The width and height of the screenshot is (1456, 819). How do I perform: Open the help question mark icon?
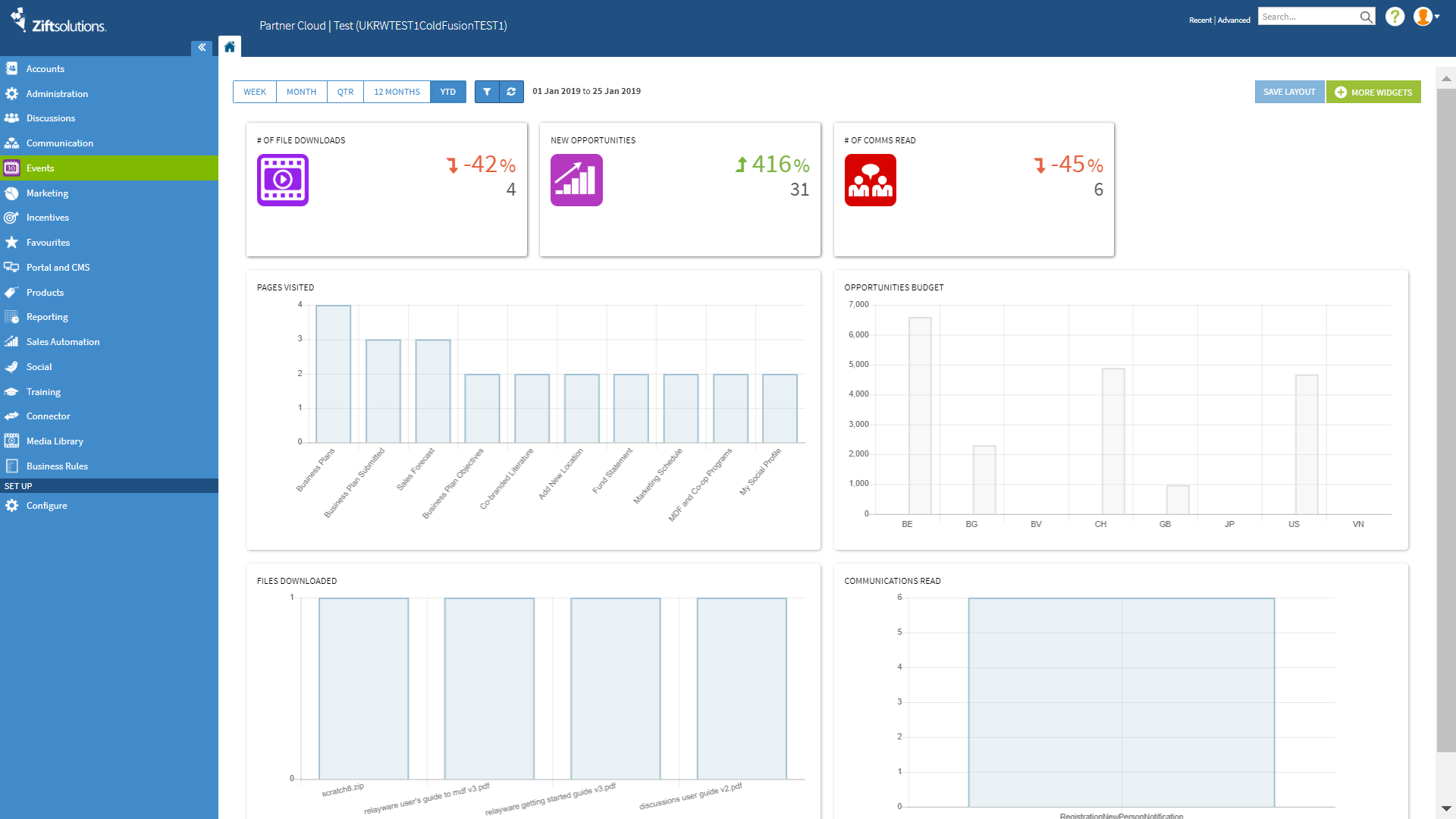tap(1395, 17)
